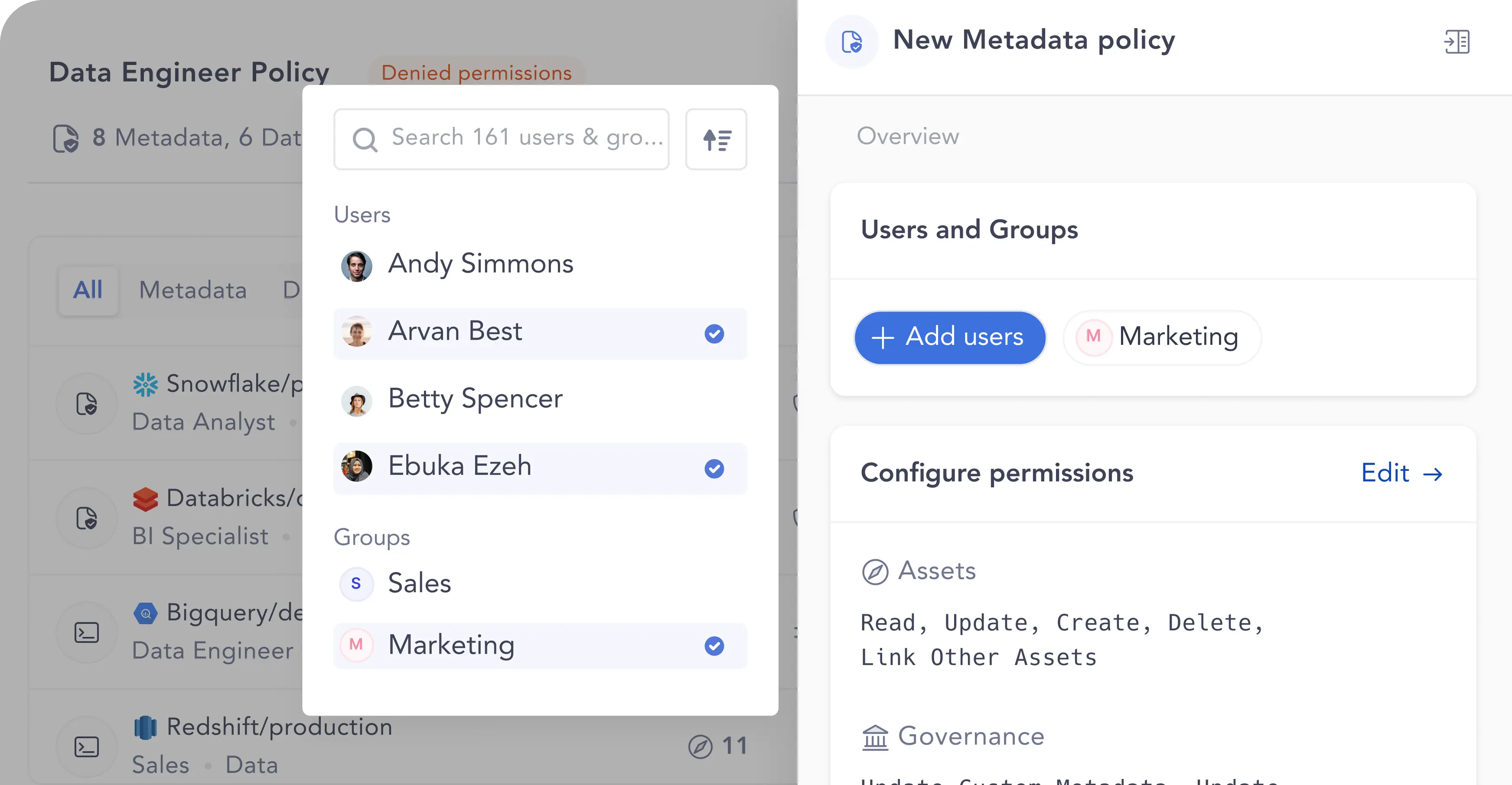Select Andy Simmons from users list
This screenshot has width=1512, height=785.
(540, 265)
